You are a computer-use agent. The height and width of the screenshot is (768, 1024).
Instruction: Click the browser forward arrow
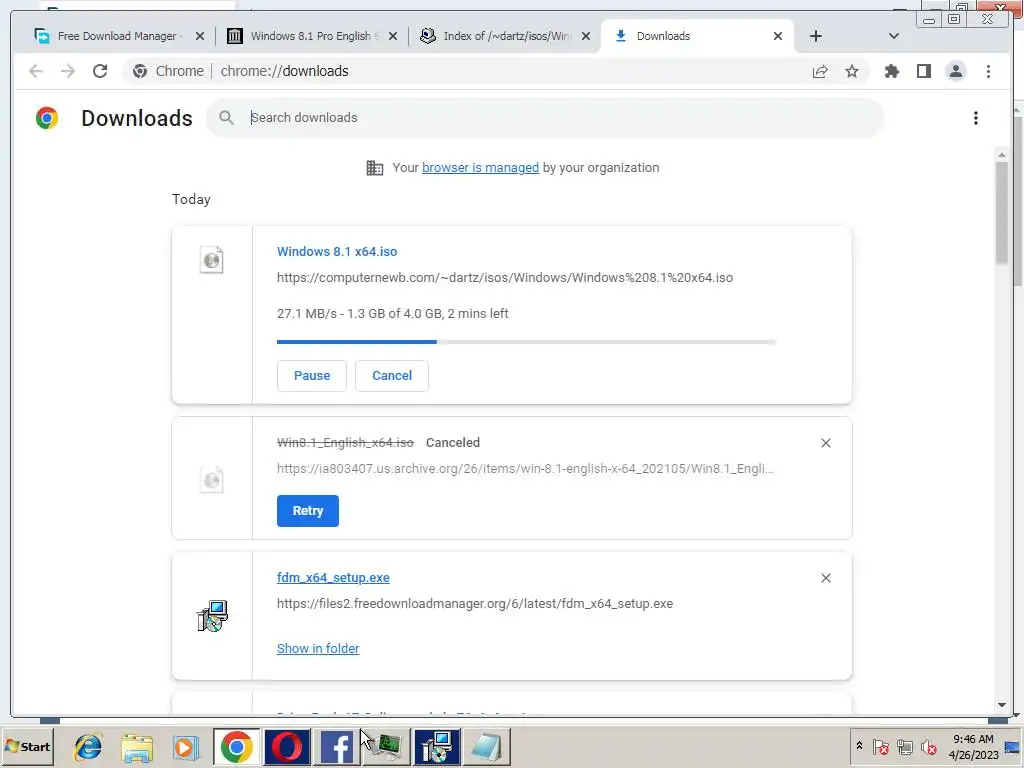(68, 71)
